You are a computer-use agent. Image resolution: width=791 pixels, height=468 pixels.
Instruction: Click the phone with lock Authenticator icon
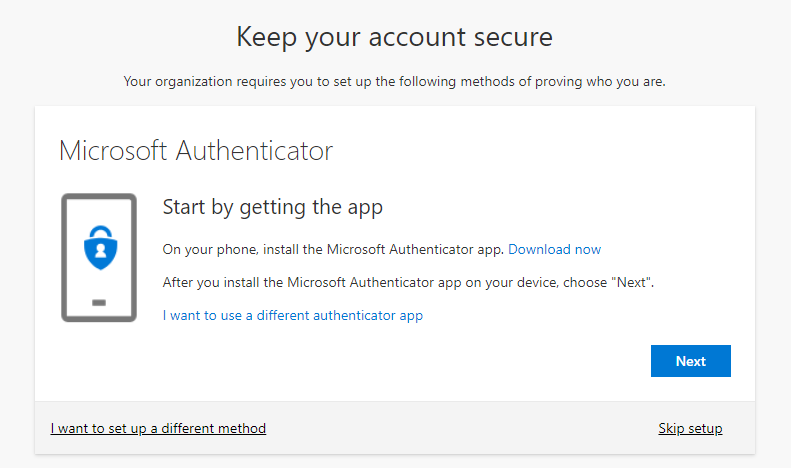coord(99,257)
